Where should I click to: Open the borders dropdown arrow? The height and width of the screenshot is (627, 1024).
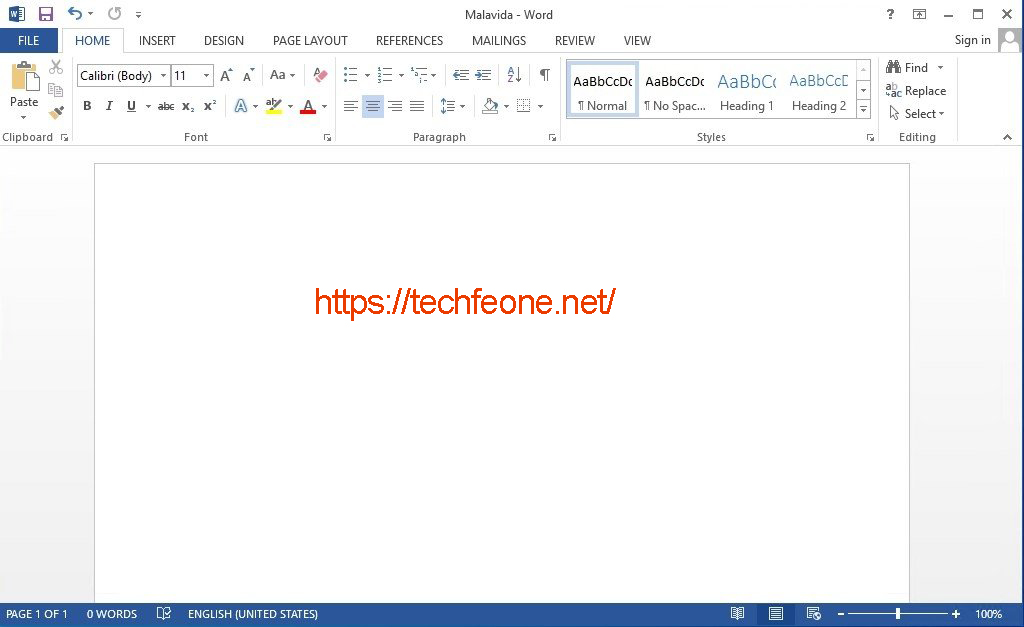click(x=541, y=106)
